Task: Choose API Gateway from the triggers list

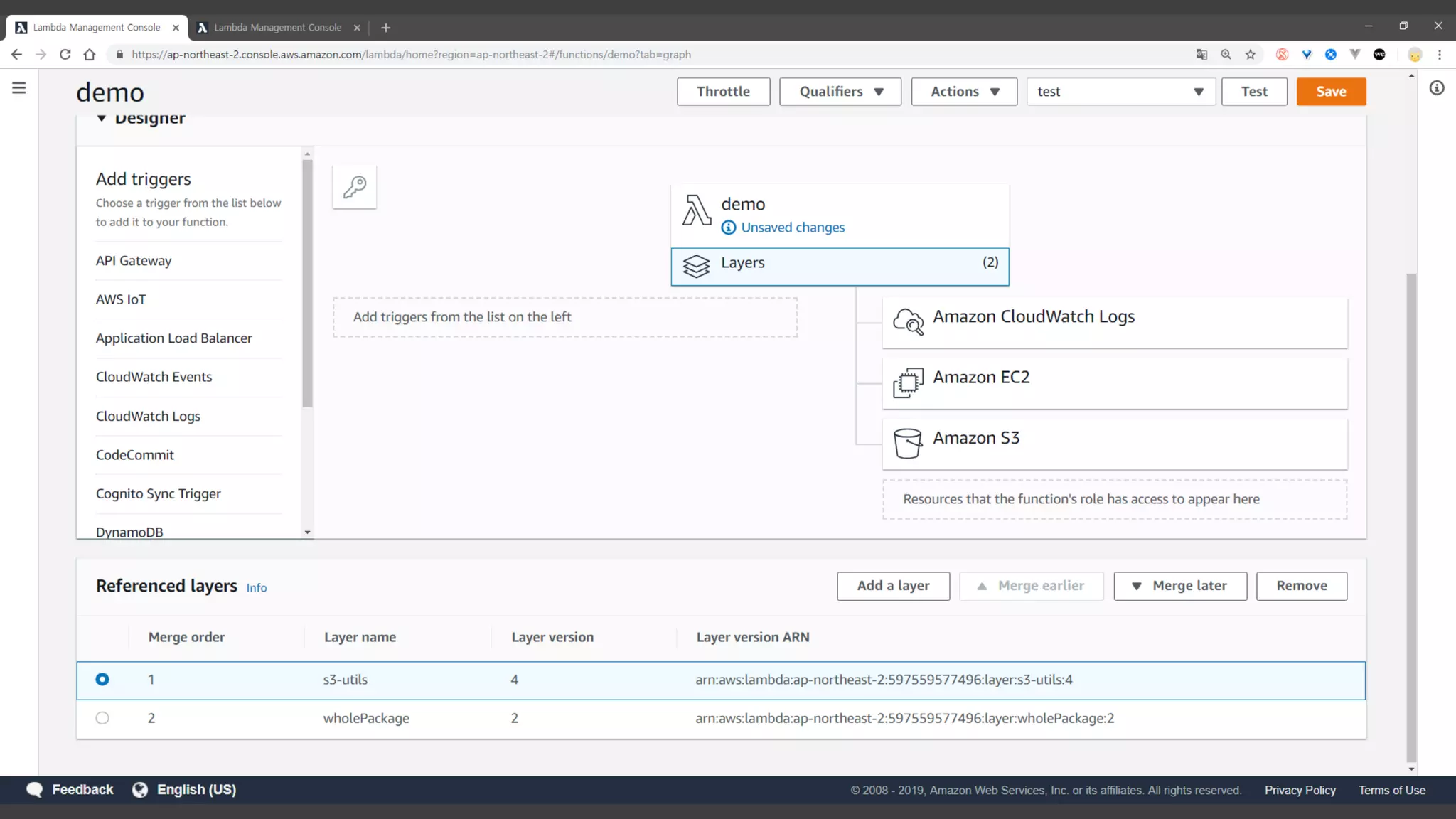Action: [134, 261]
